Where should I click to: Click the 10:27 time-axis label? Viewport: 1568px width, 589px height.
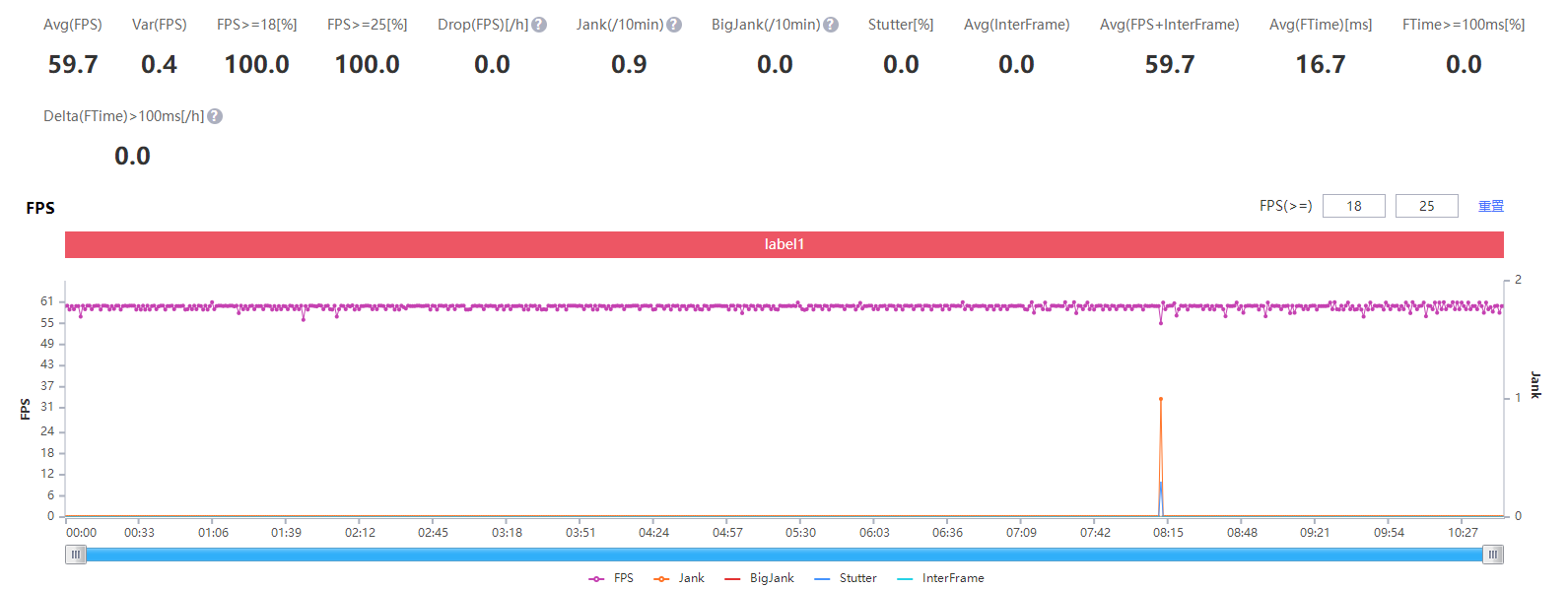tap(1463, 533)
